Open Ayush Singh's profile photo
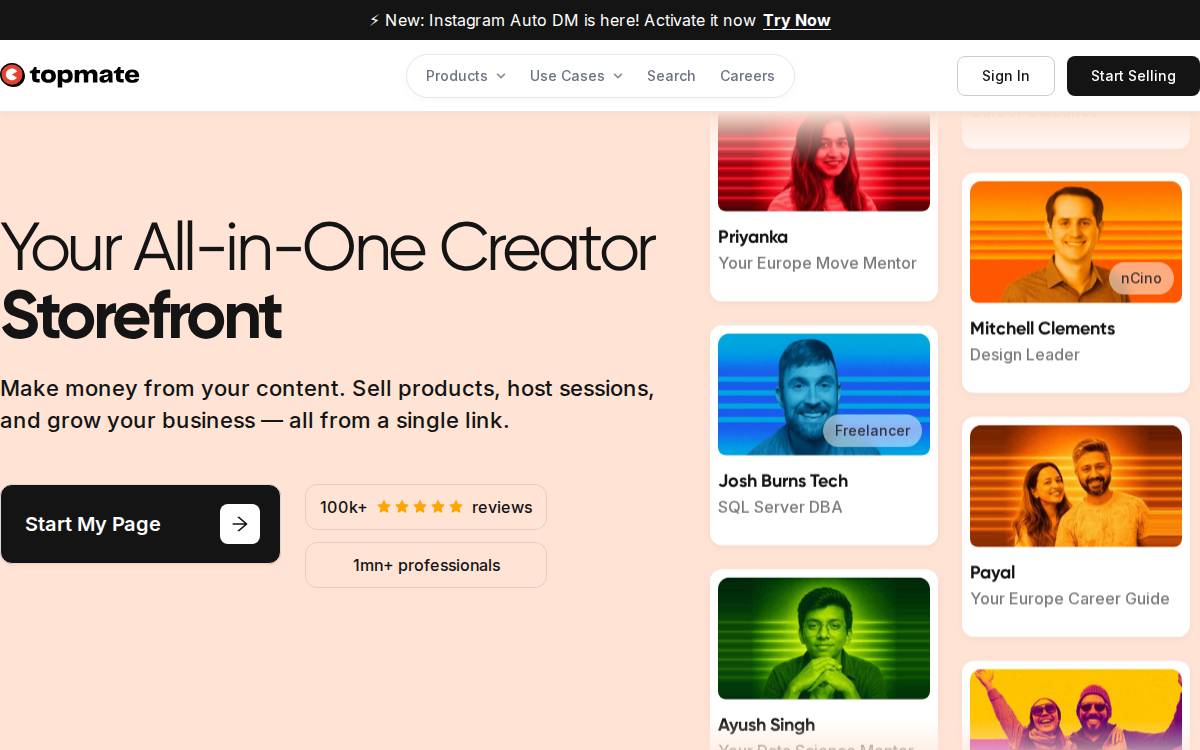The height and width of the screenshot is (750, 1200). tap(824, 638)
